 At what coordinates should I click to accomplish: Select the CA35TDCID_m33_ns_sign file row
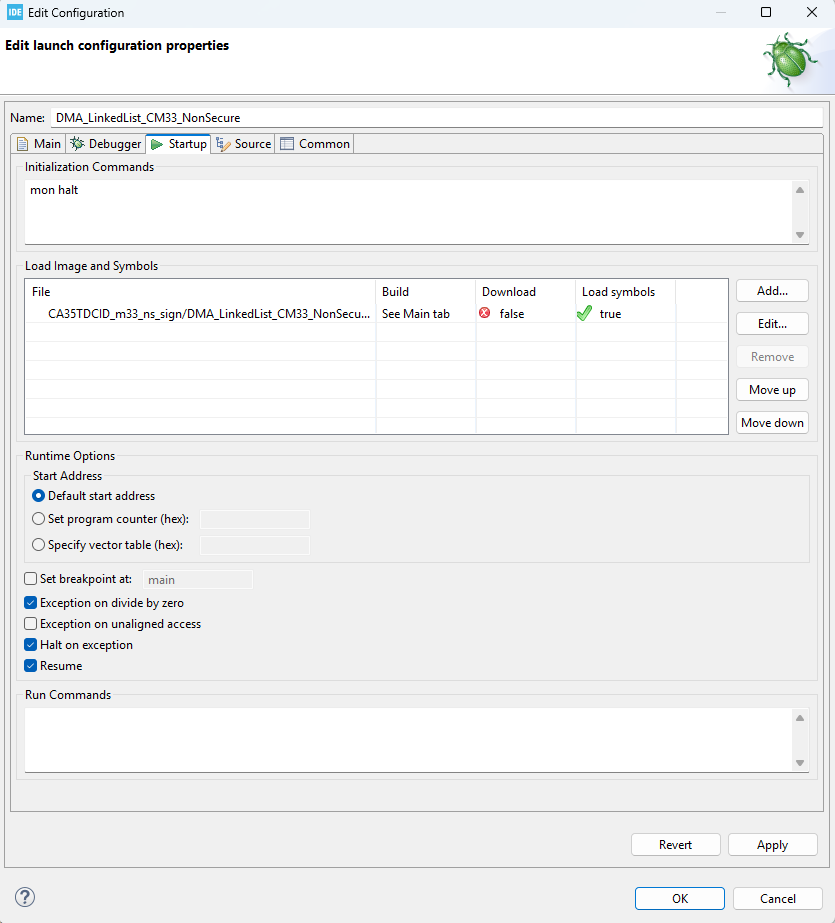(x=377, y=314)
